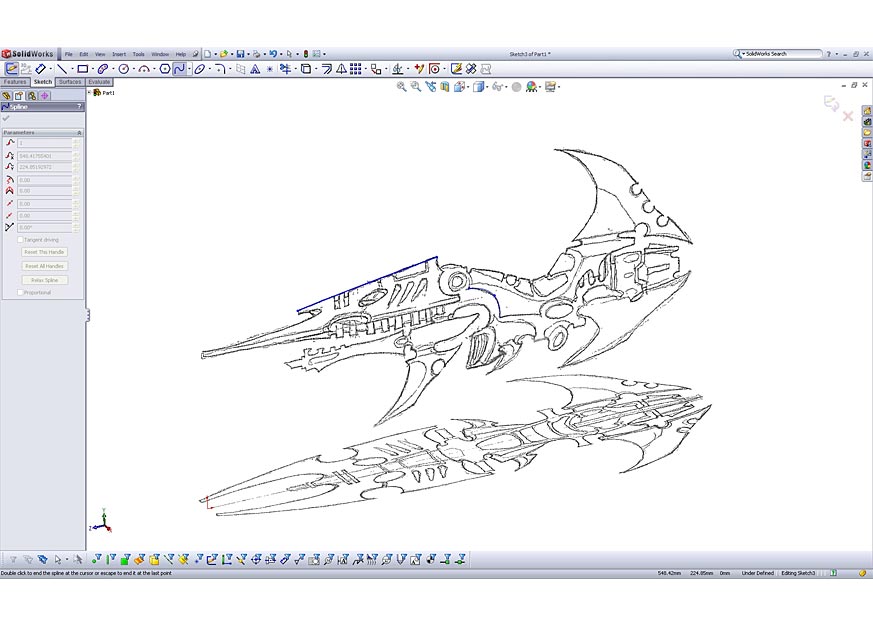
Task: Toggle the Tangent driving checkbox
Action: (x=21, y=239)
